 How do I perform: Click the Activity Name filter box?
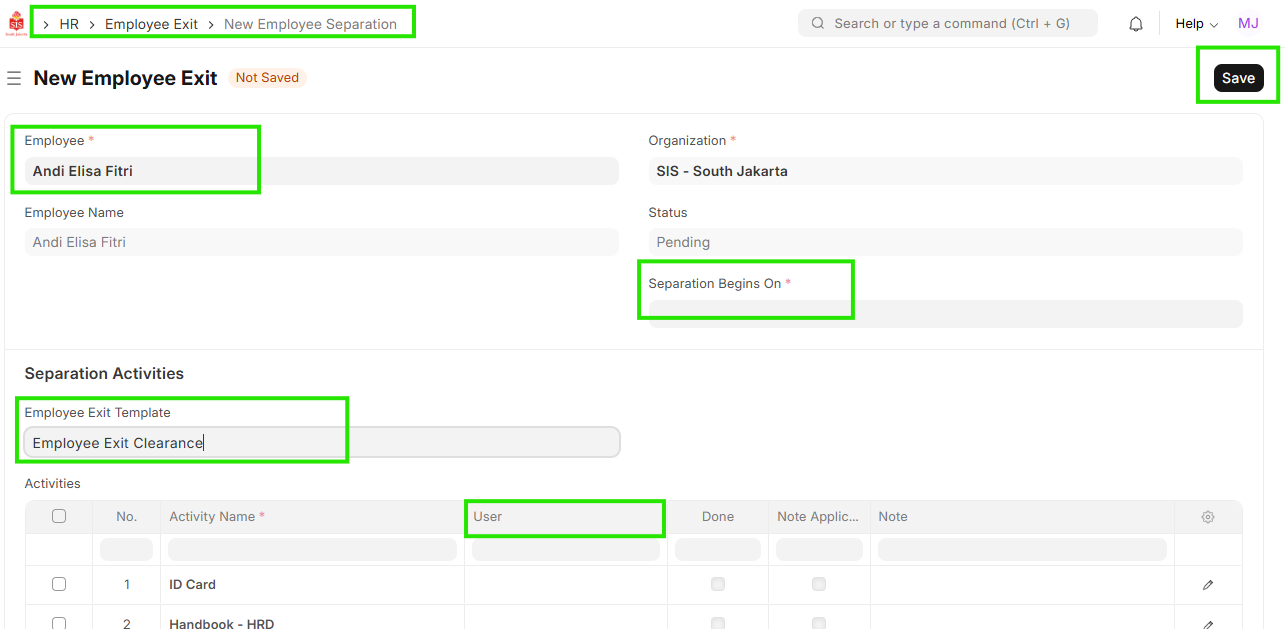pyautogui.click(x=312, y=550)
